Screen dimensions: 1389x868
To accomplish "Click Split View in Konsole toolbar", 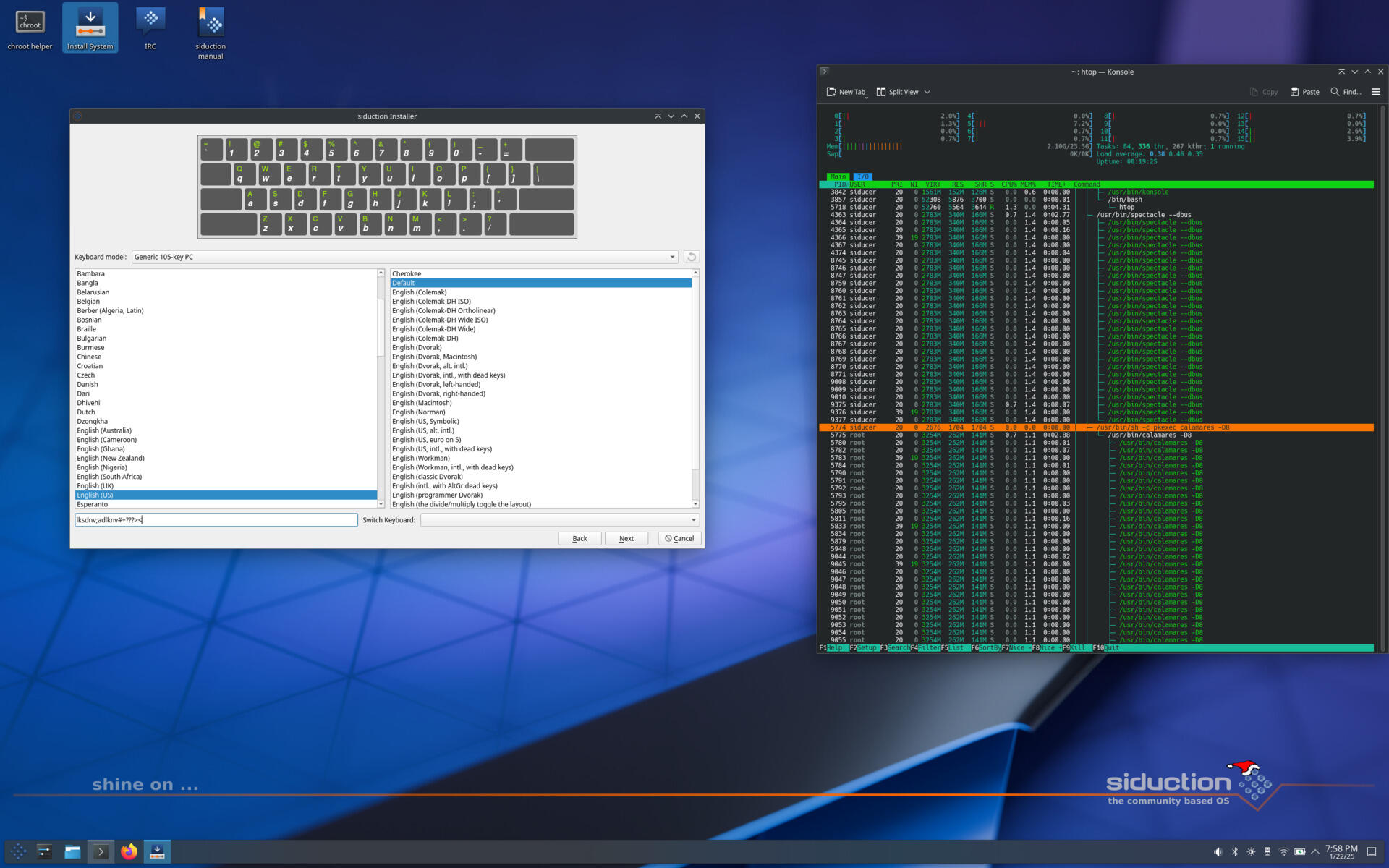I will click(x=897, y=92).
